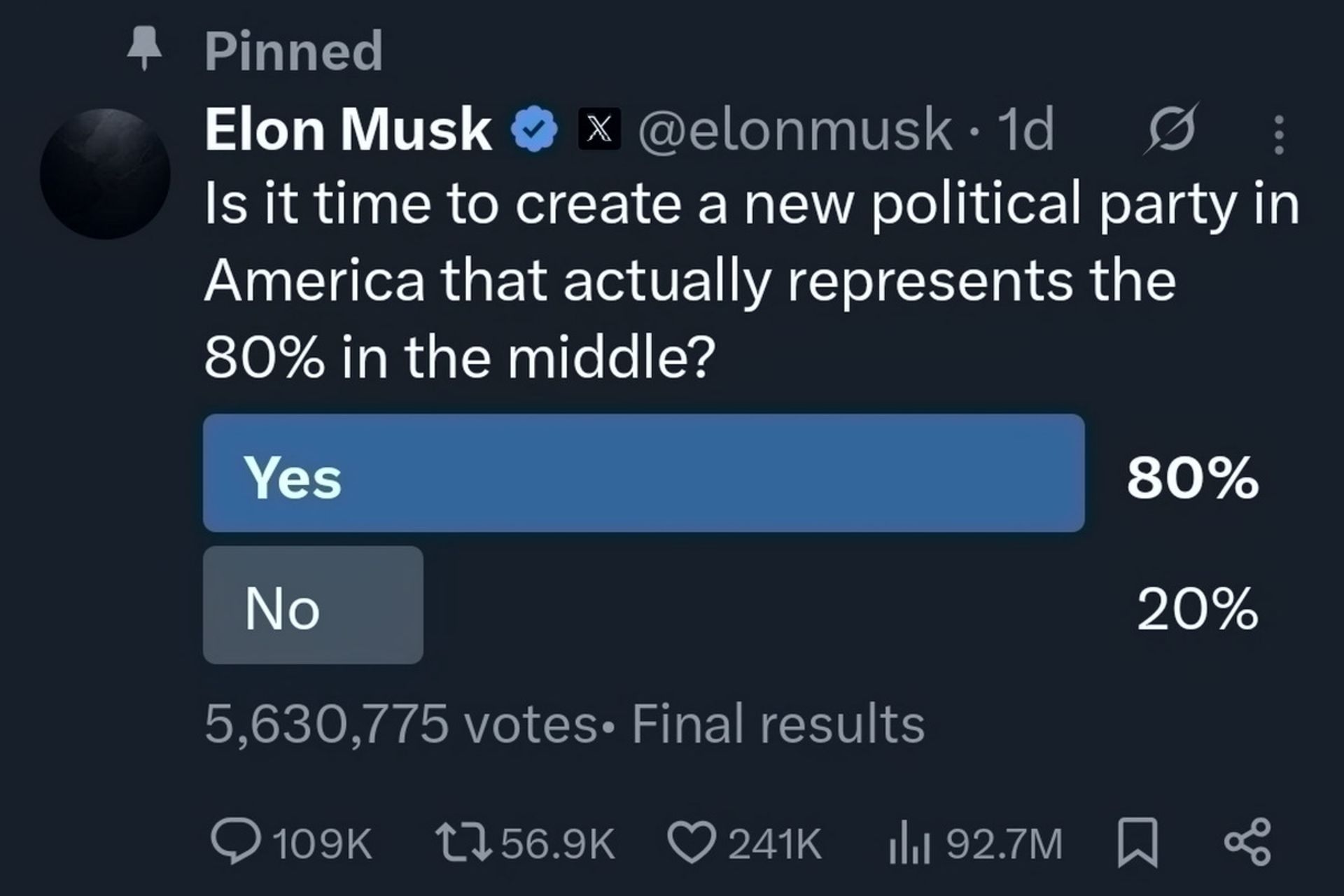Click the pin icon beside Pinned
Viewport: 1344px width, 896px height.
144,48
